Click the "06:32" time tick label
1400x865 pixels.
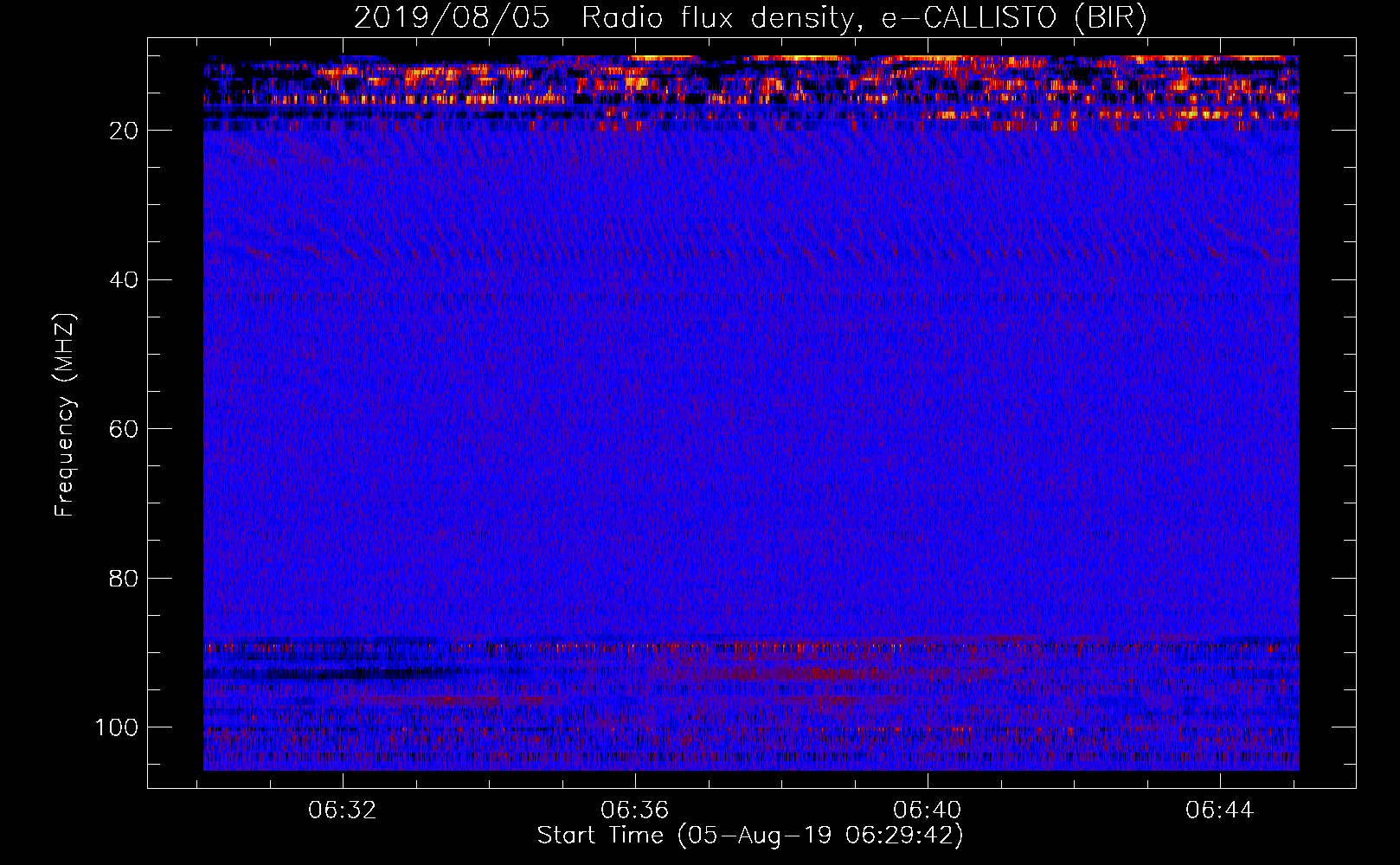point(343,810)
